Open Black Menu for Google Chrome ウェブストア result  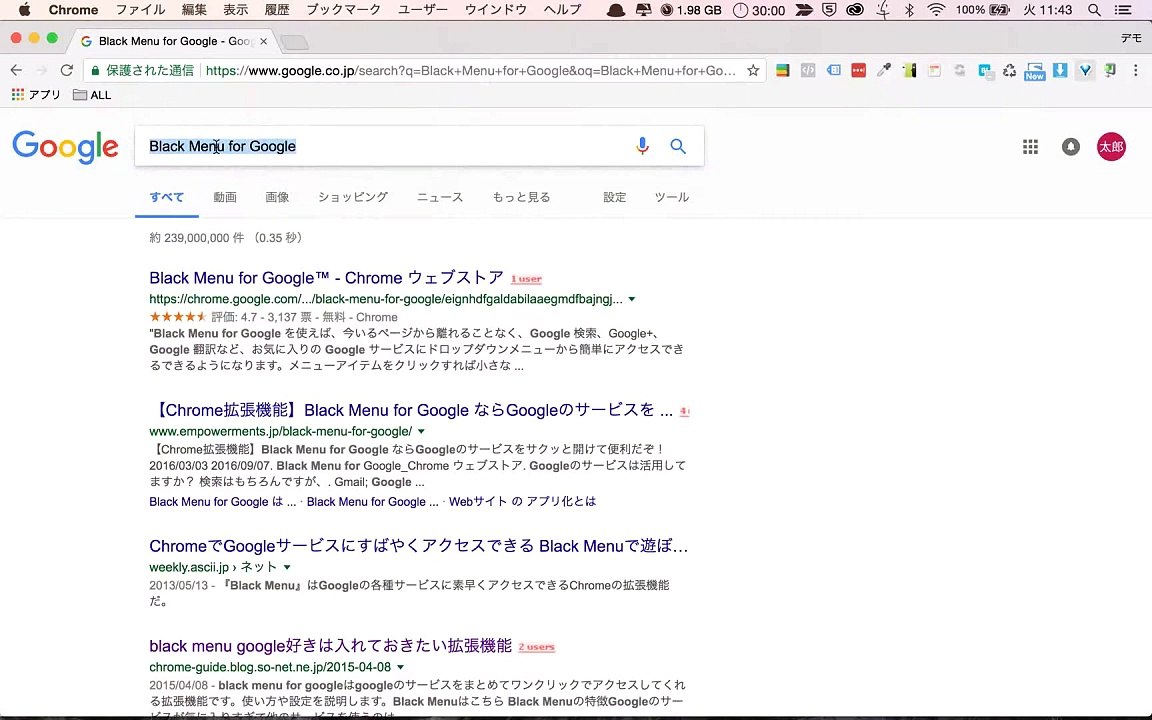coord(326,278)
